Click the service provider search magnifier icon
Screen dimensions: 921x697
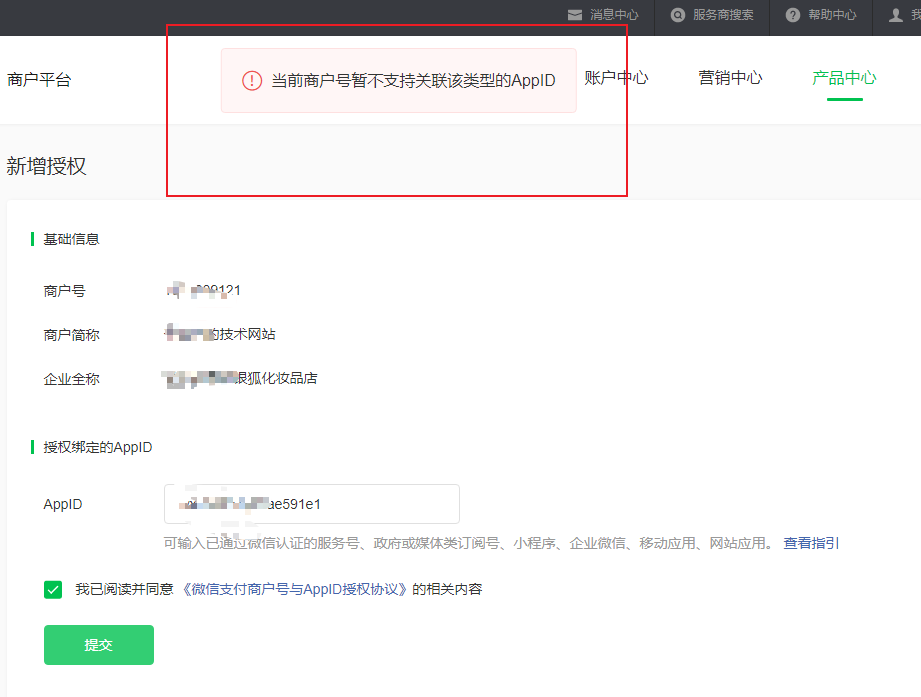point(678,15)
